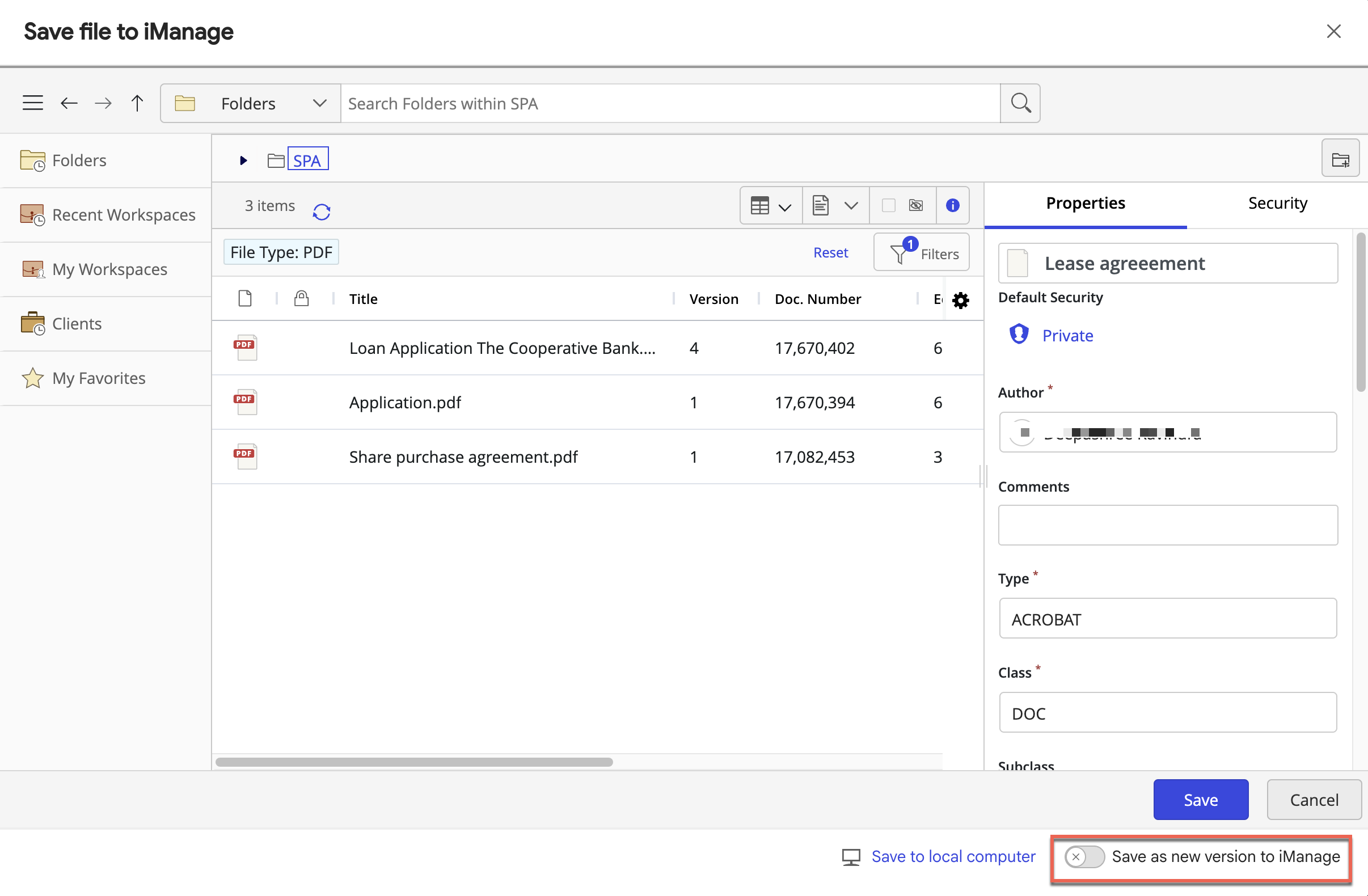Select Recent Workspaces in the sidebar

124,214
